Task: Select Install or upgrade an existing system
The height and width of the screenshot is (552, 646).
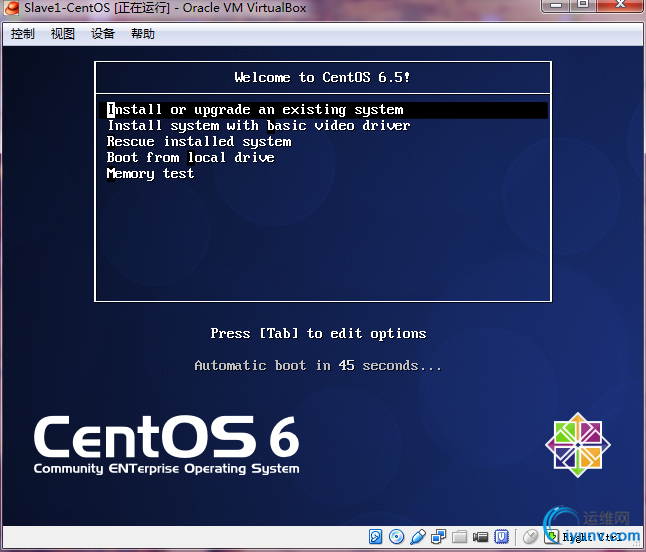Action: (x=323, y=110)
